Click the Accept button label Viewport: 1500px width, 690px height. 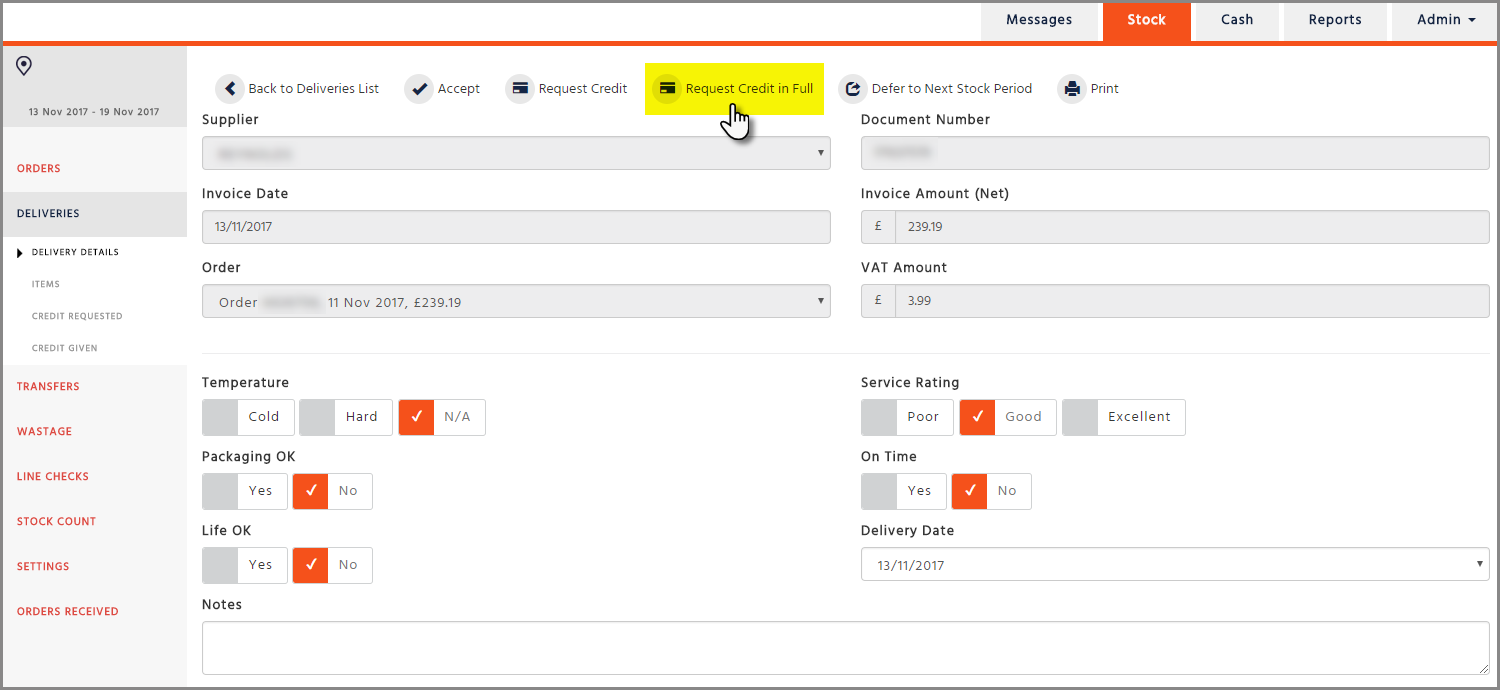[x=459, y=89]
